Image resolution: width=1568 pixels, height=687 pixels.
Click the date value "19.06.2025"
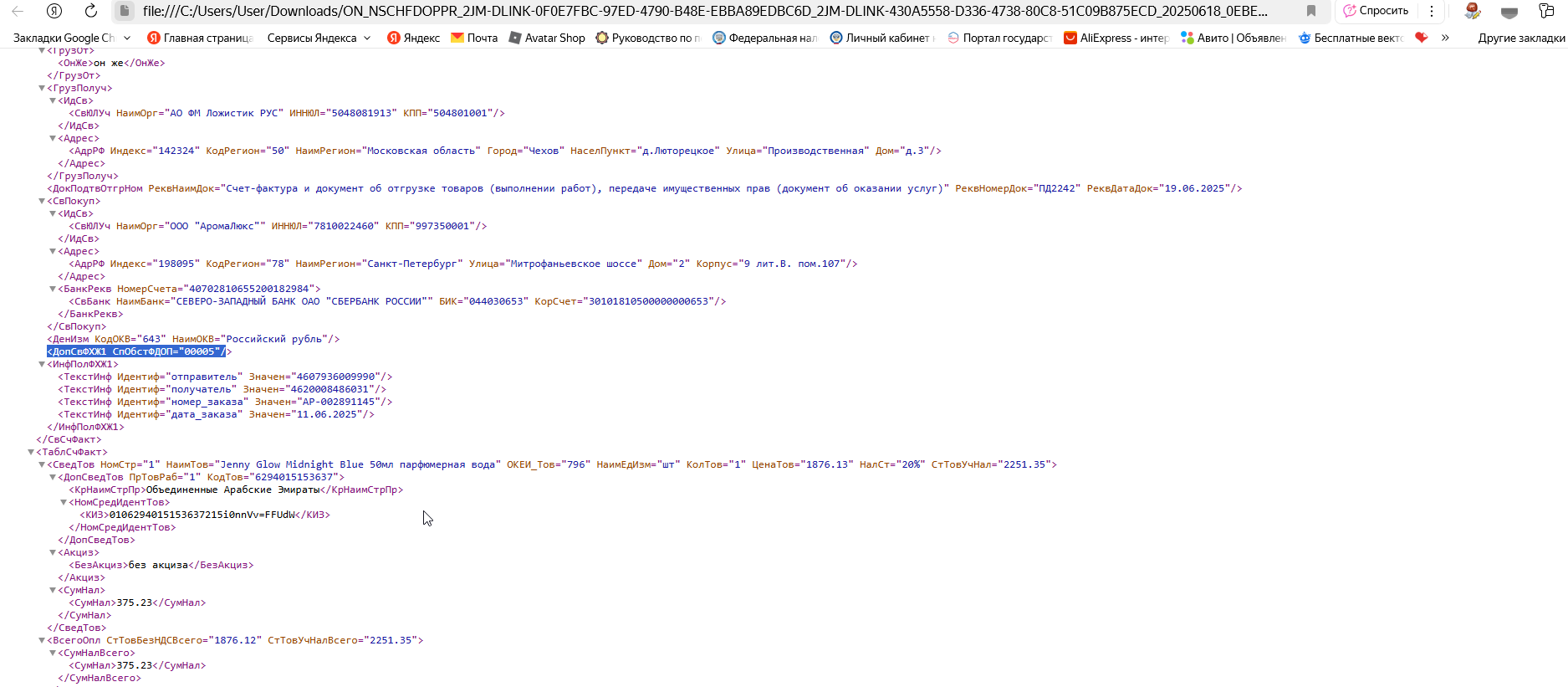tap(1193, 188)
